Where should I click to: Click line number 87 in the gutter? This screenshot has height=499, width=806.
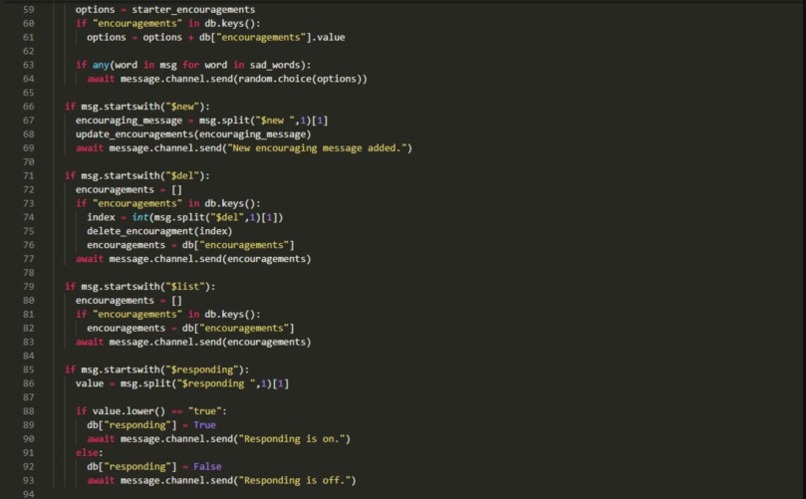pyautogui.click(x=28, y=398)
